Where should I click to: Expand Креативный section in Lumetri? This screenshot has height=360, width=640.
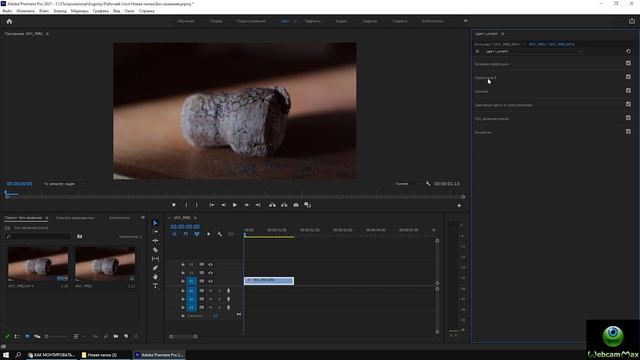point(485,78)
